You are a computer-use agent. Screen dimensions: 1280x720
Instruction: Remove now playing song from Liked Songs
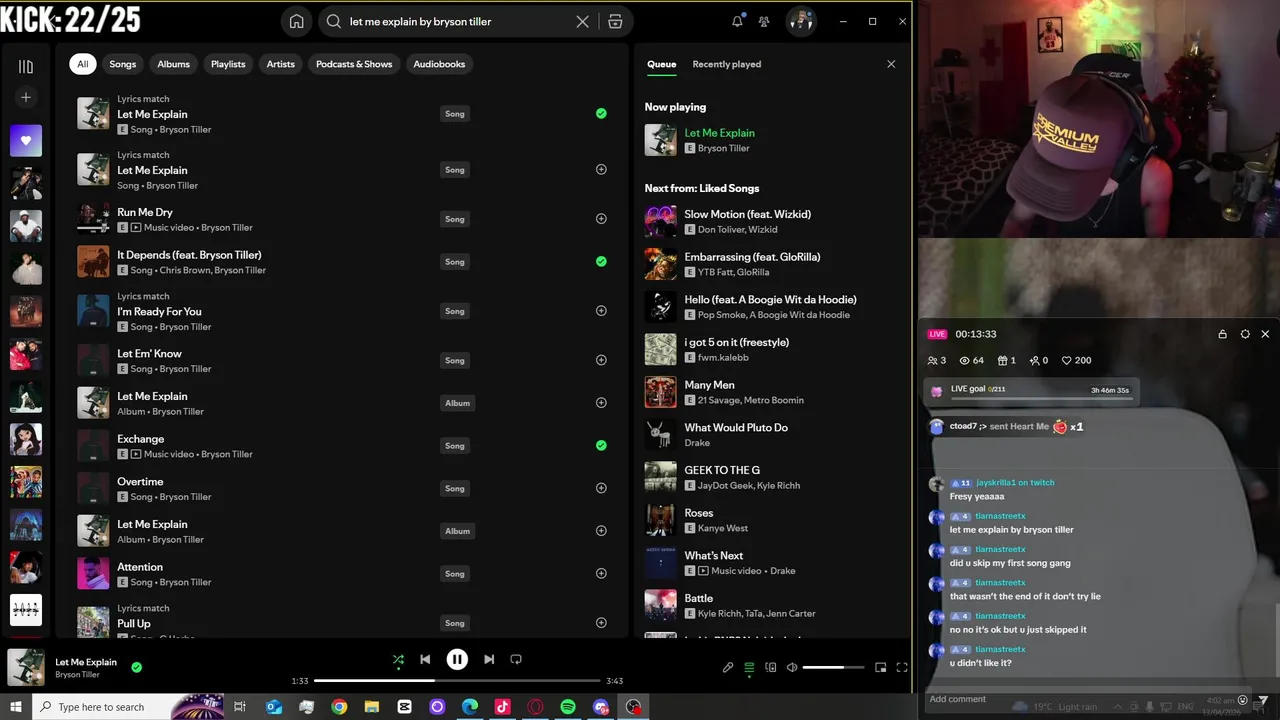coord(136,667)
